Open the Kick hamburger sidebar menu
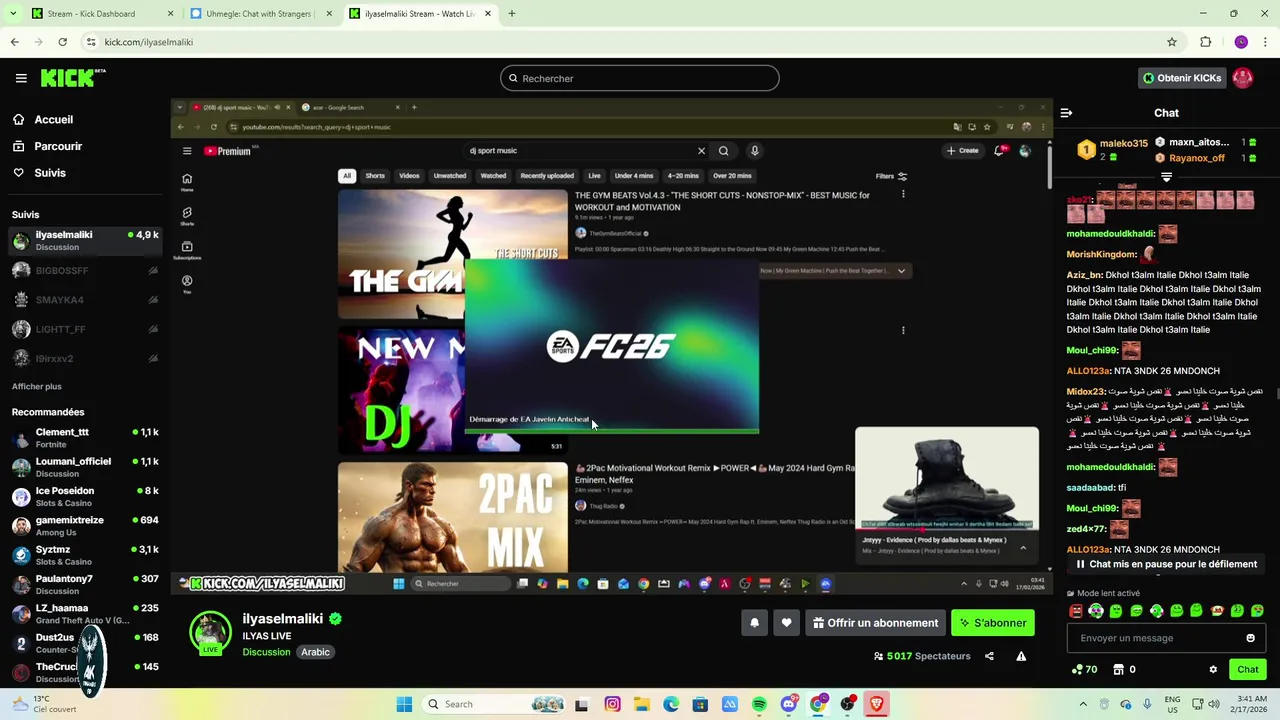The height and width of the screenshot is (720, 1280). 21,78
